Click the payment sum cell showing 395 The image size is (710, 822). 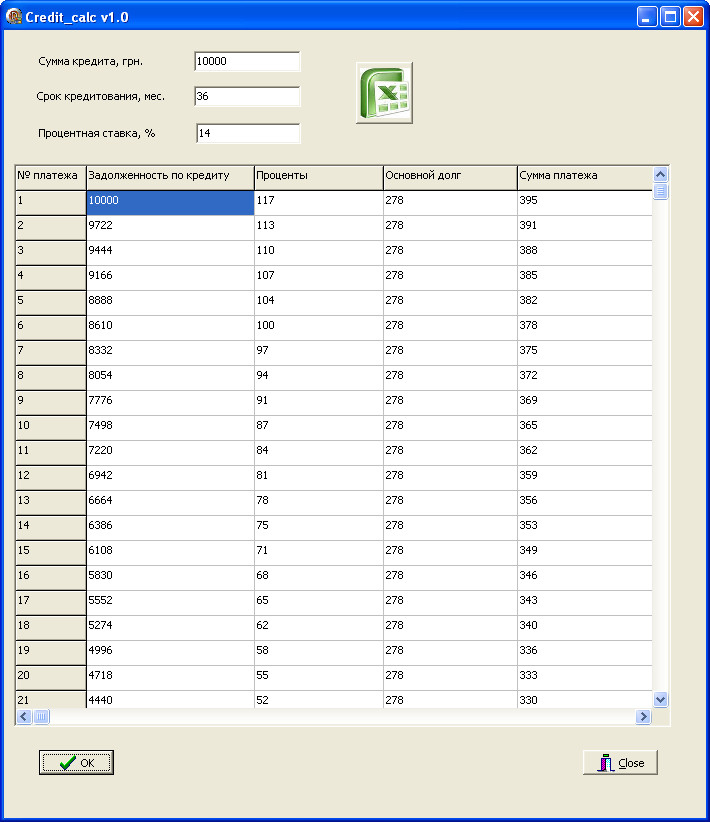[584, 201]
